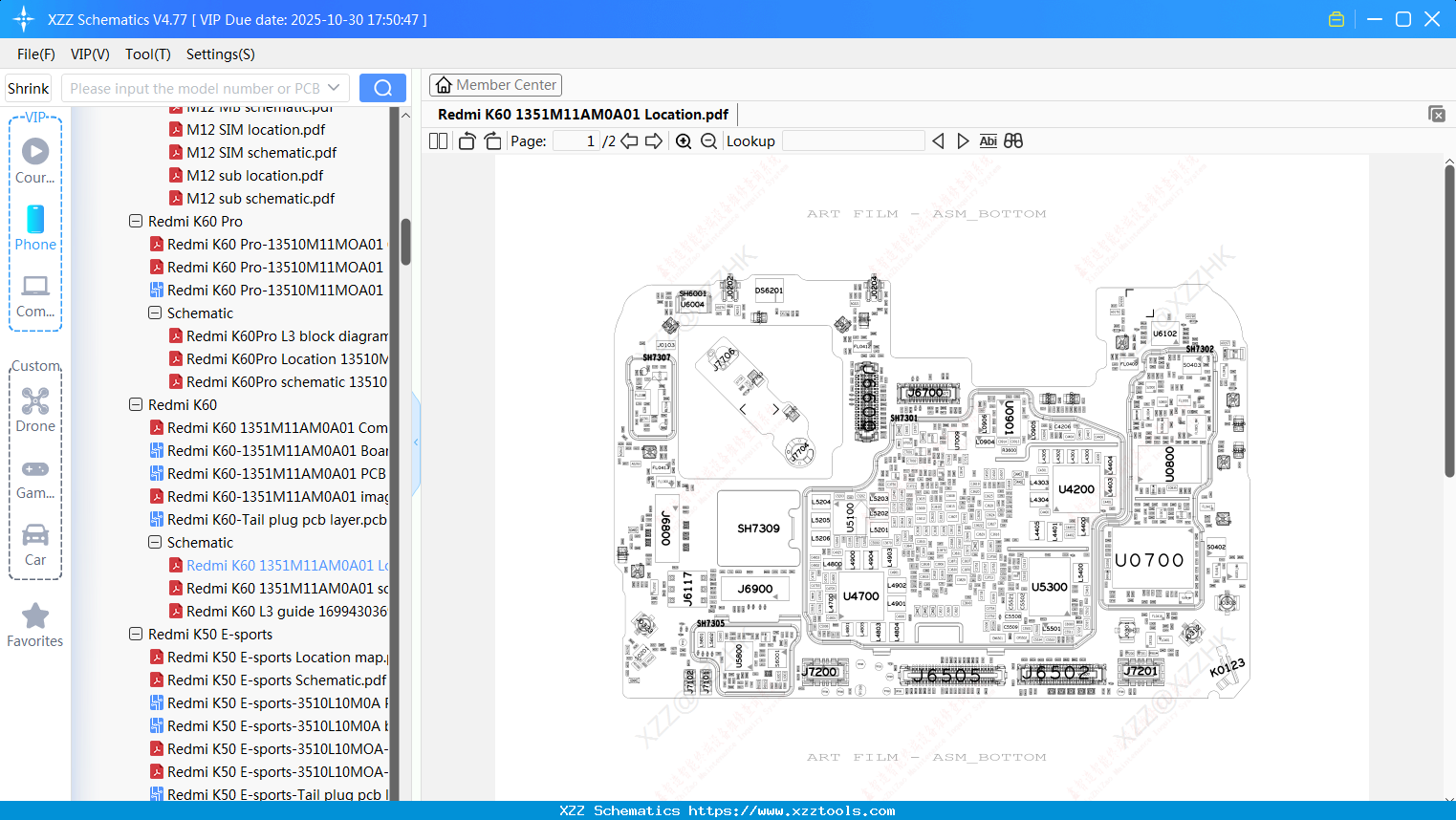Rotate the page counterclockwise
This screenshot has width=1456, height=820.
coord(466,140)
